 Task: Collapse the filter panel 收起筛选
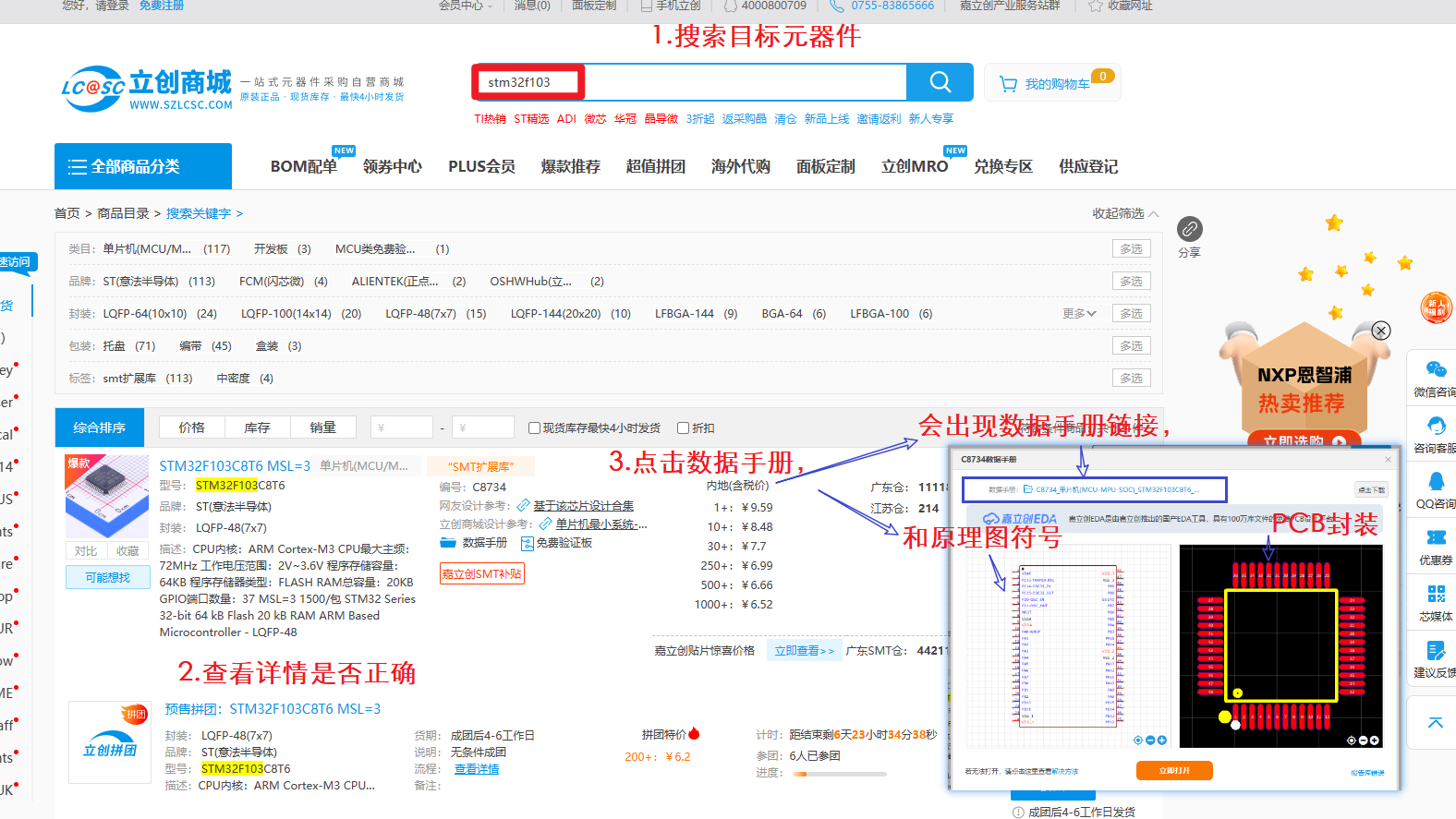point(1125,213)
